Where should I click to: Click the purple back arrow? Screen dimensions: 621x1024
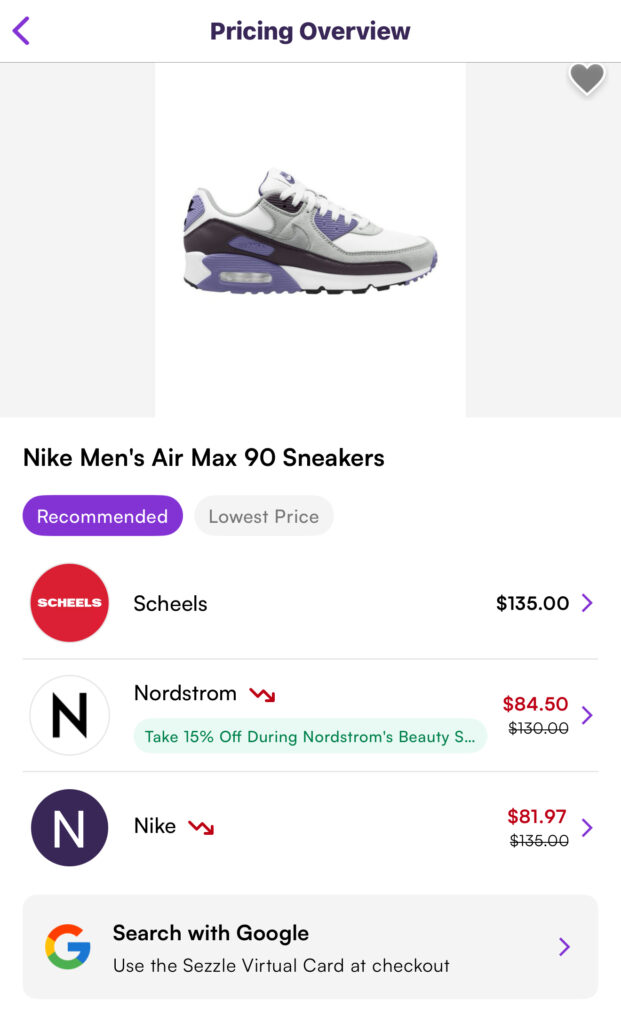point(21,31)
